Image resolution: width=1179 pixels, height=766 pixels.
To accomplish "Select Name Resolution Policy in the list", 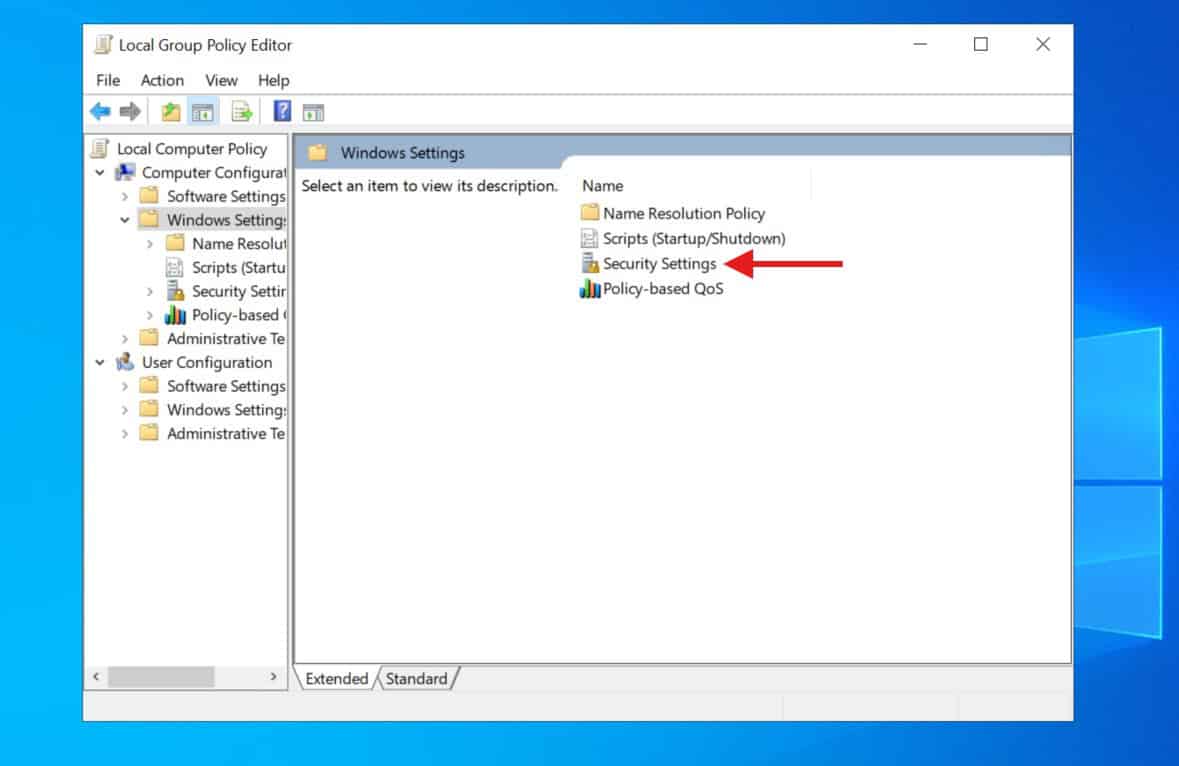I will pos(683,213).
